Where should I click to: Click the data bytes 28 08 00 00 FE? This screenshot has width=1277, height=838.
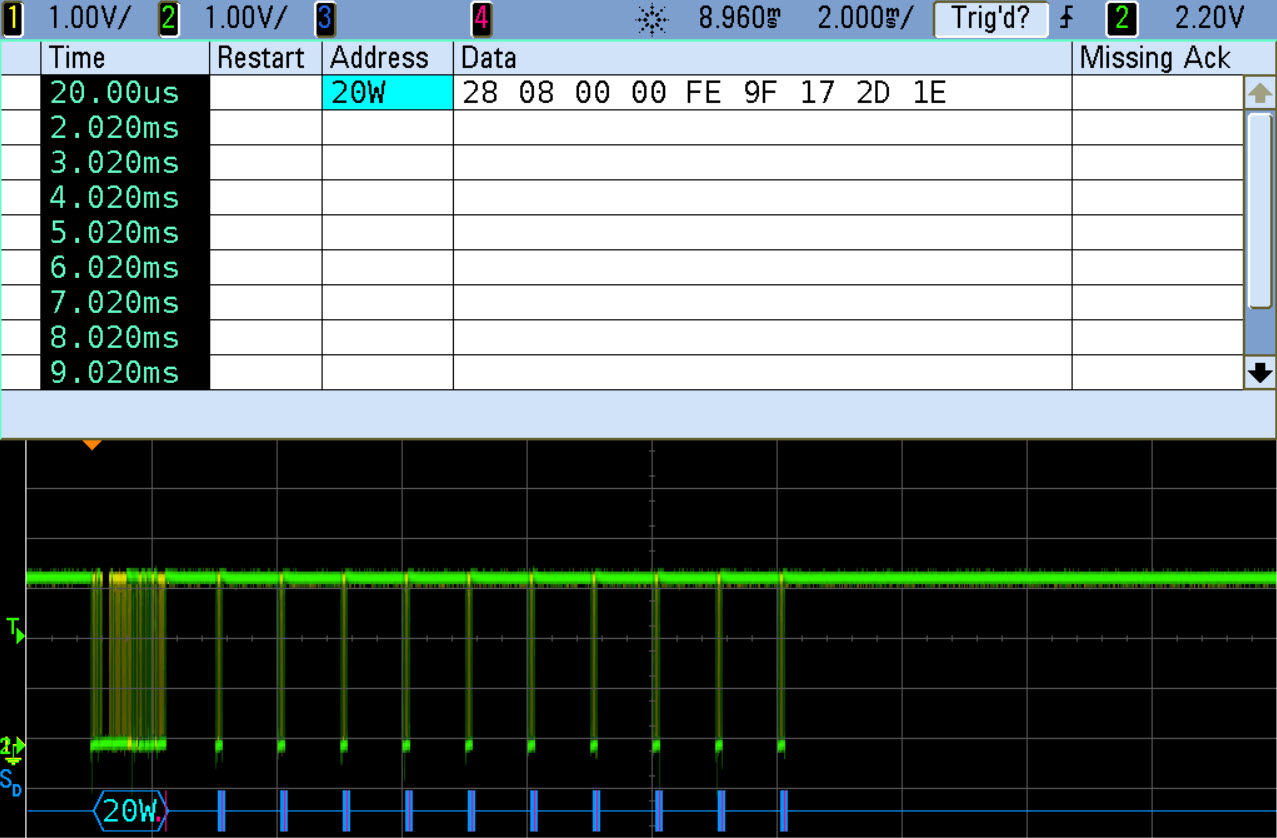591,93
